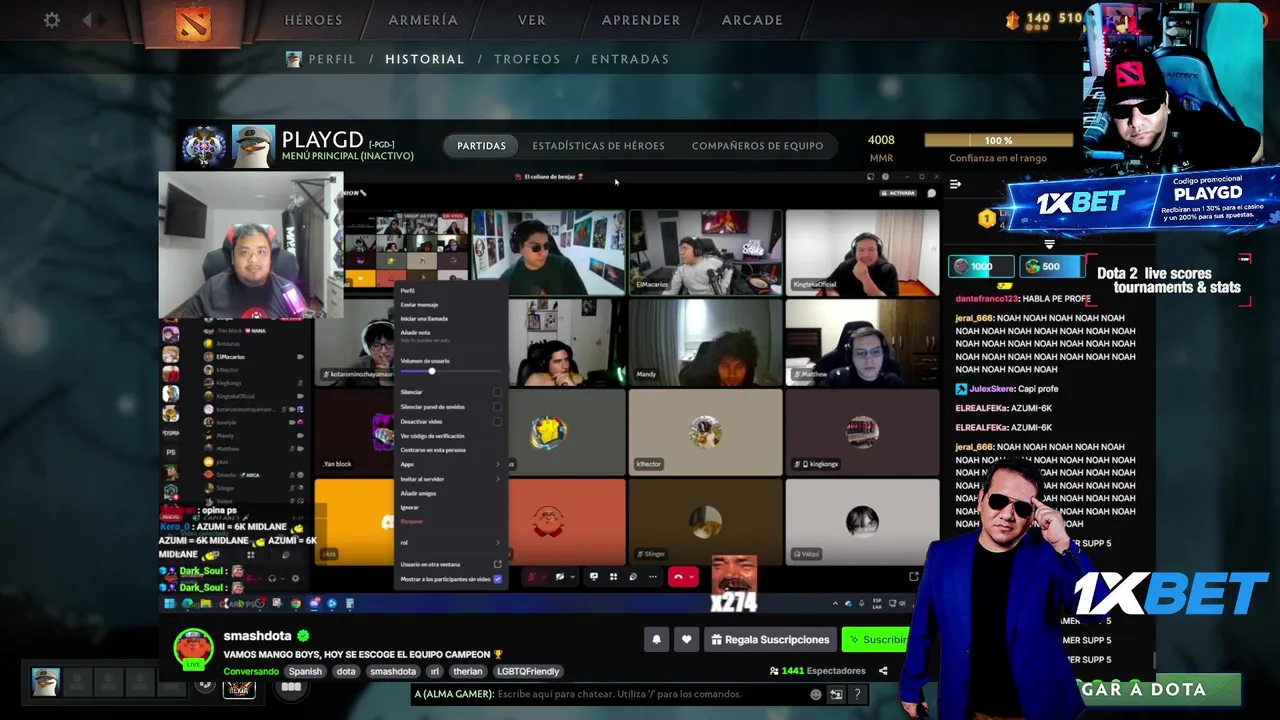This screenshot has height=720, width=1280.
Task: Click the notification bell button
Action: [x=657, y=640]
